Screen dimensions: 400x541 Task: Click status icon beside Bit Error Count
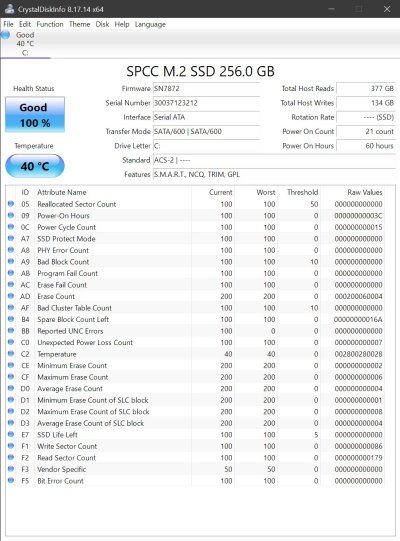tap(11, 480)
